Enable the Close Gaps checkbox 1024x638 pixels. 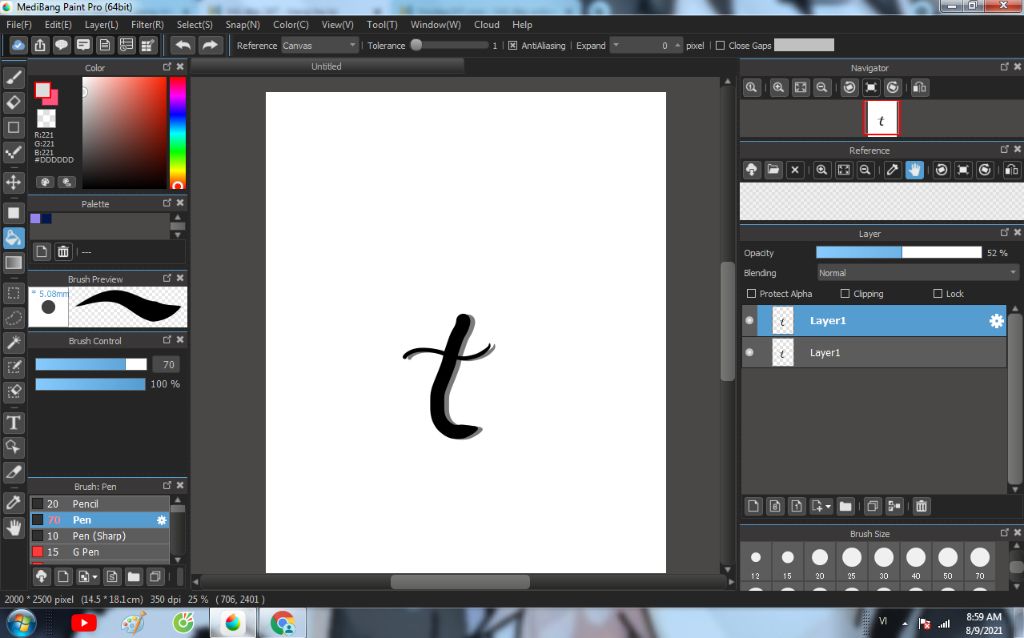720,46
